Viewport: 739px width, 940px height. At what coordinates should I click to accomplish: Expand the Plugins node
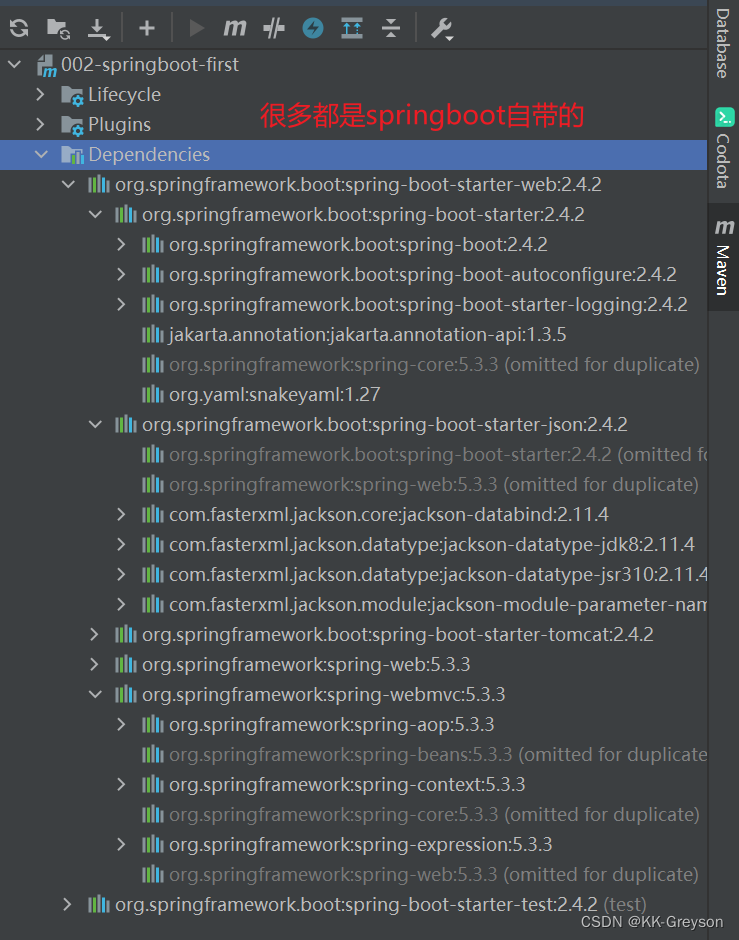click(40, 124)
